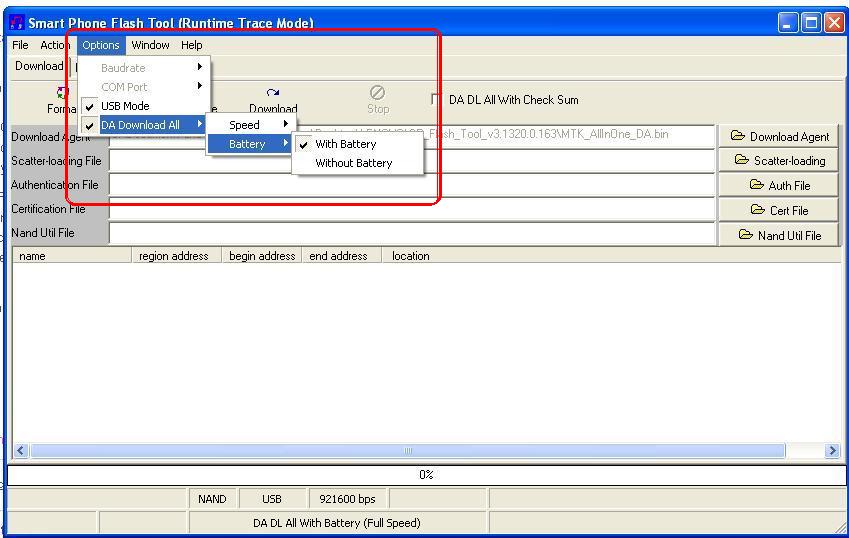The width and height of the screenshot is (849, 538).
Task: Open the Window menu
Action: [x=151, y=45]
